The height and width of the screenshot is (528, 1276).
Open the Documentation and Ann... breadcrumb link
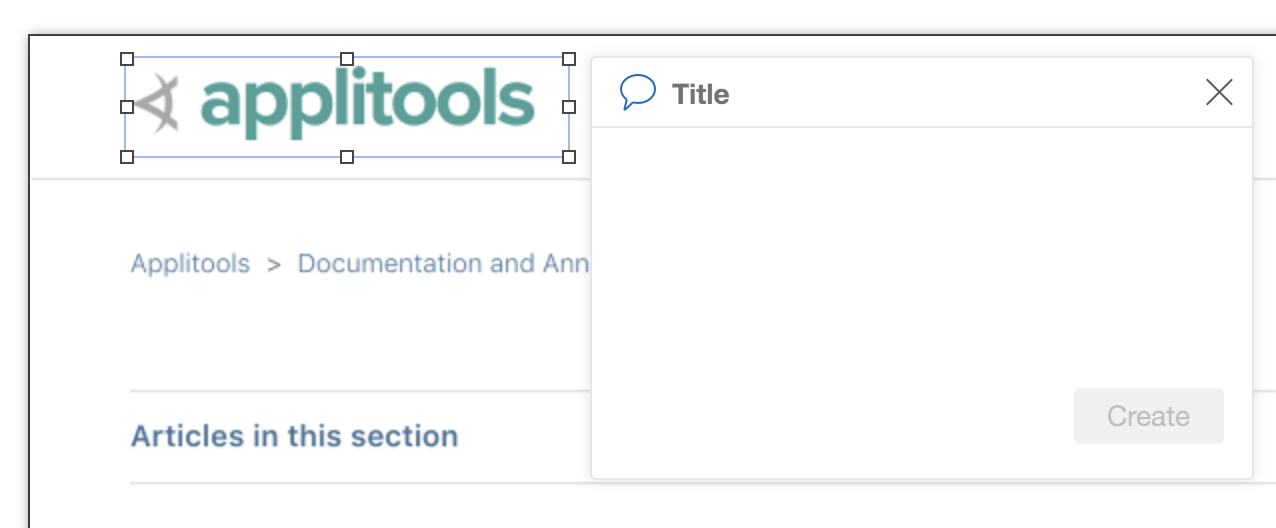(x=444, y=264)
